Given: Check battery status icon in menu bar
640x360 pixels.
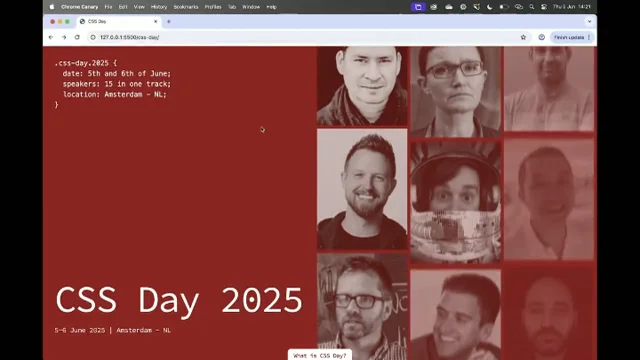Looking at the screenshot, I should point(504,7).
